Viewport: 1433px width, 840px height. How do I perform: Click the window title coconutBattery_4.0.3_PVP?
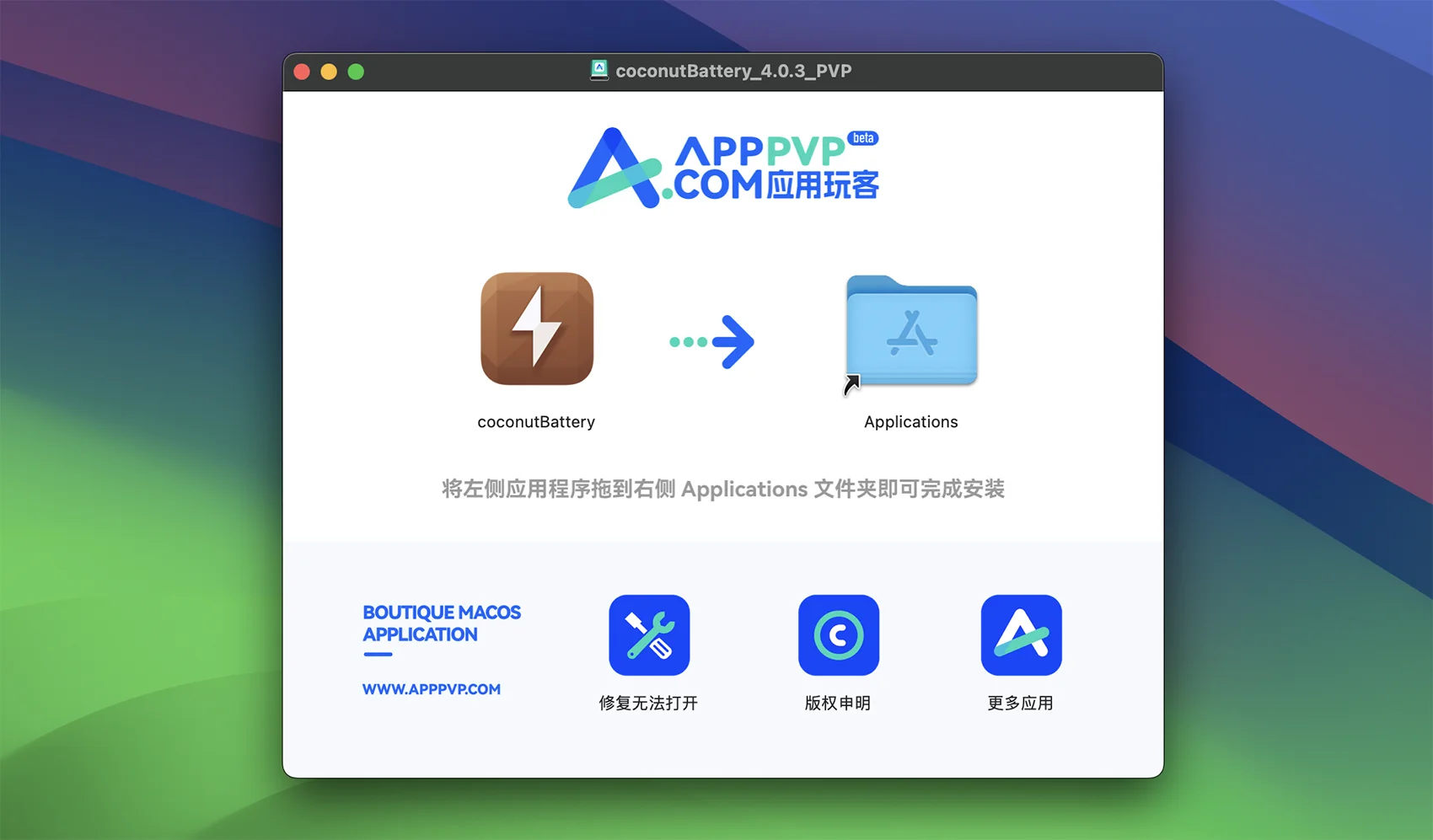coord(733,71)
